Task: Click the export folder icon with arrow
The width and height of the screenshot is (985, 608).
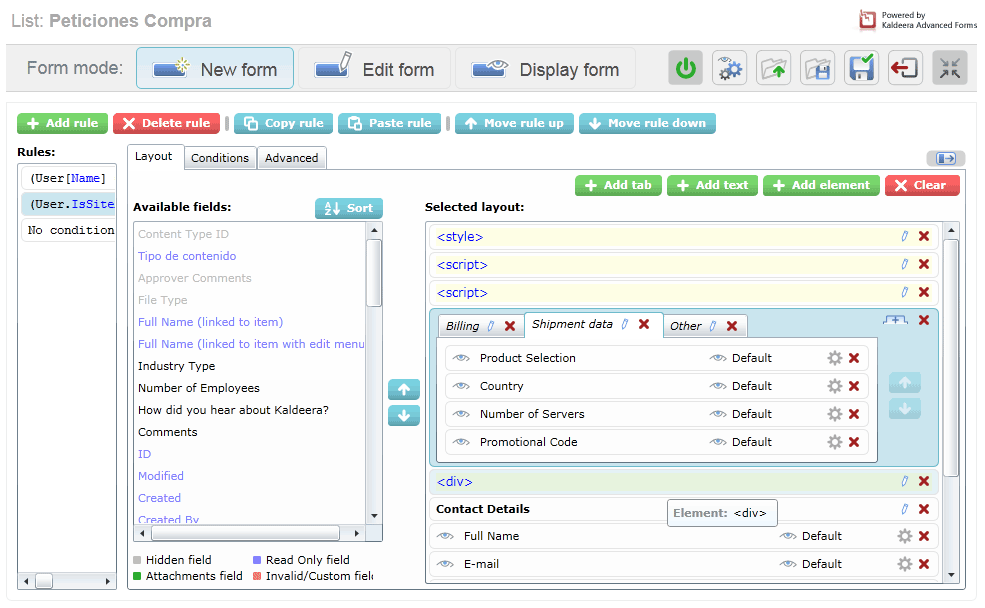Action: 773,68
